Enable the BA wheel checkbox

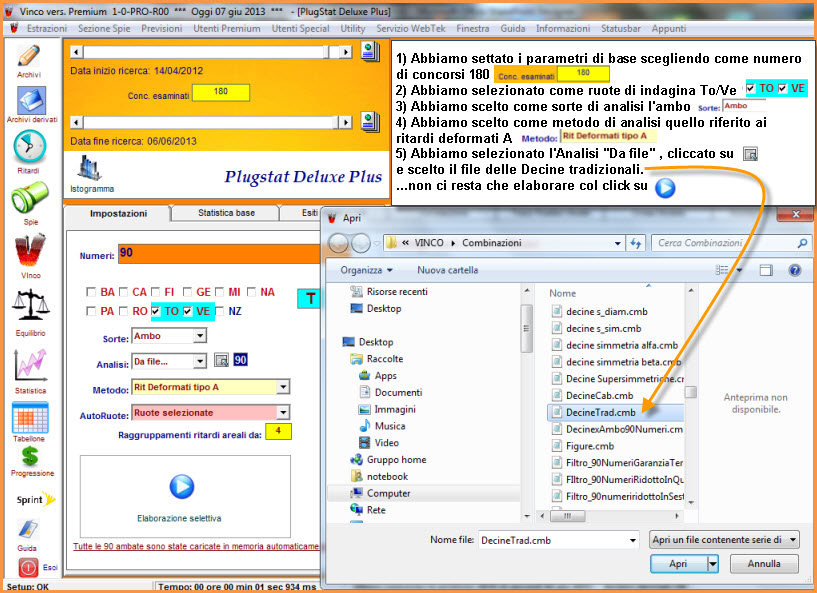click(x=91, y=292)
